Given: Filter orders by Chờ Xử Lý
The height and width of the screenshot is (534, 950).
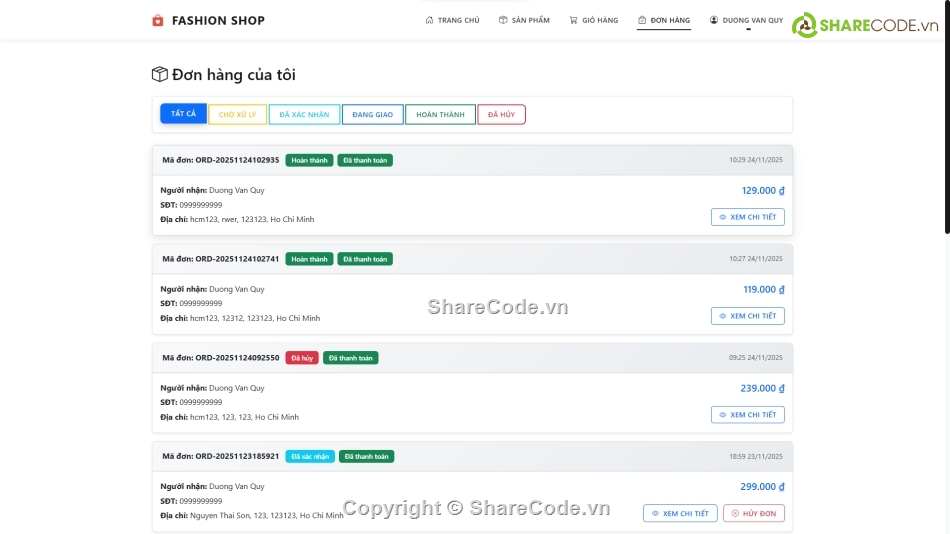Looking at the screenshot, I should [238, 115].
